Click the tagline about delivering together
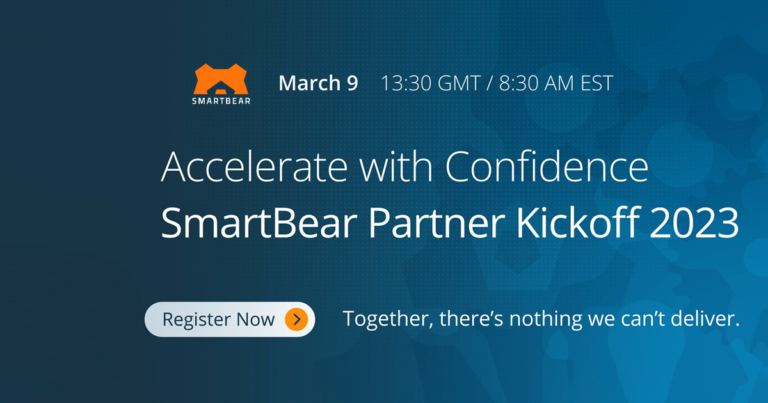Viewport: 768px width, 403px height. click(541, 319)
